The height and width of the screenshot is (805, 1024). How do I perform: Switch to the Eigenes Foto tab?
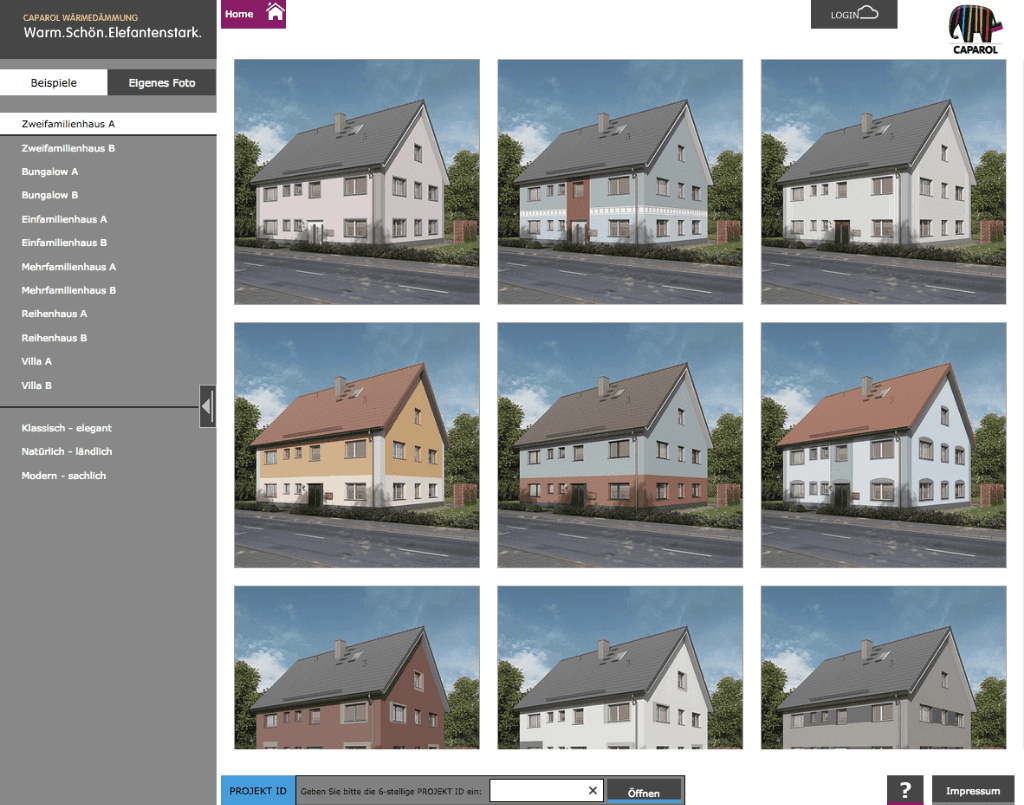(x=161, y=83)
